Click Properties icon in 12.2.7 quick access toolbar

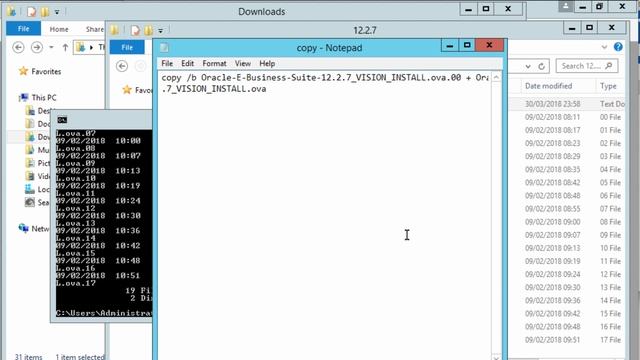coord(135,30)
